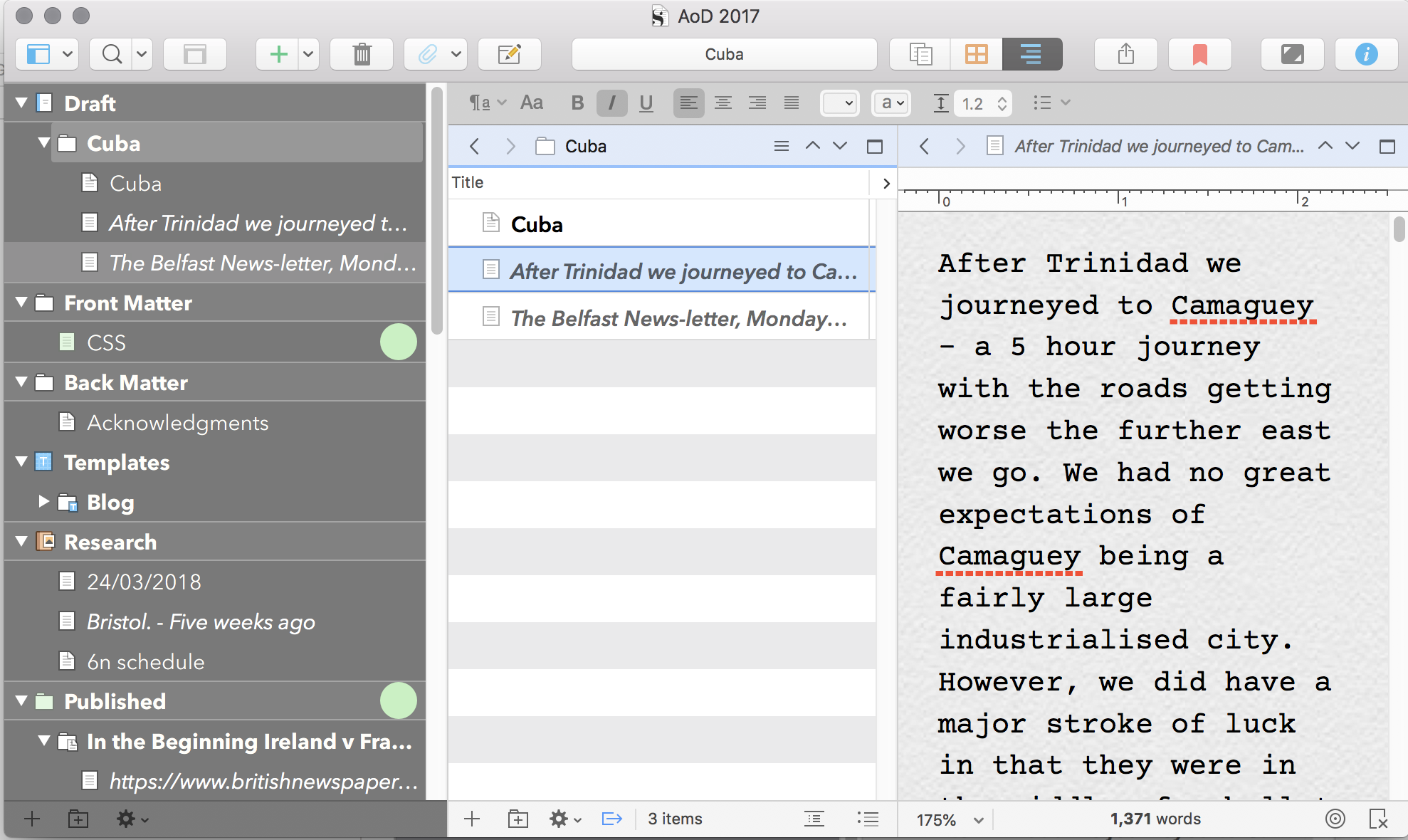
Task: Align text right
Action: [x=757, y=103]
